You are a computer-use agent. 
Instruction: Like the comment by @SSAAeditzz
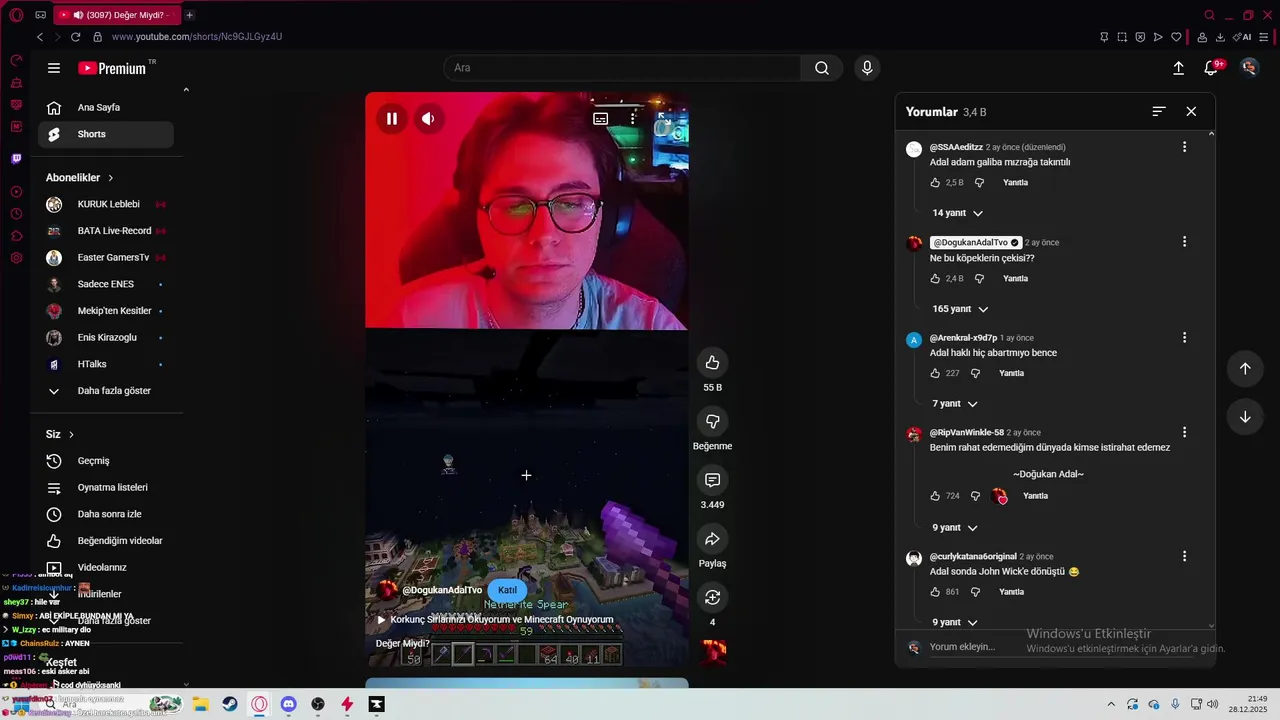click(935, 183)
